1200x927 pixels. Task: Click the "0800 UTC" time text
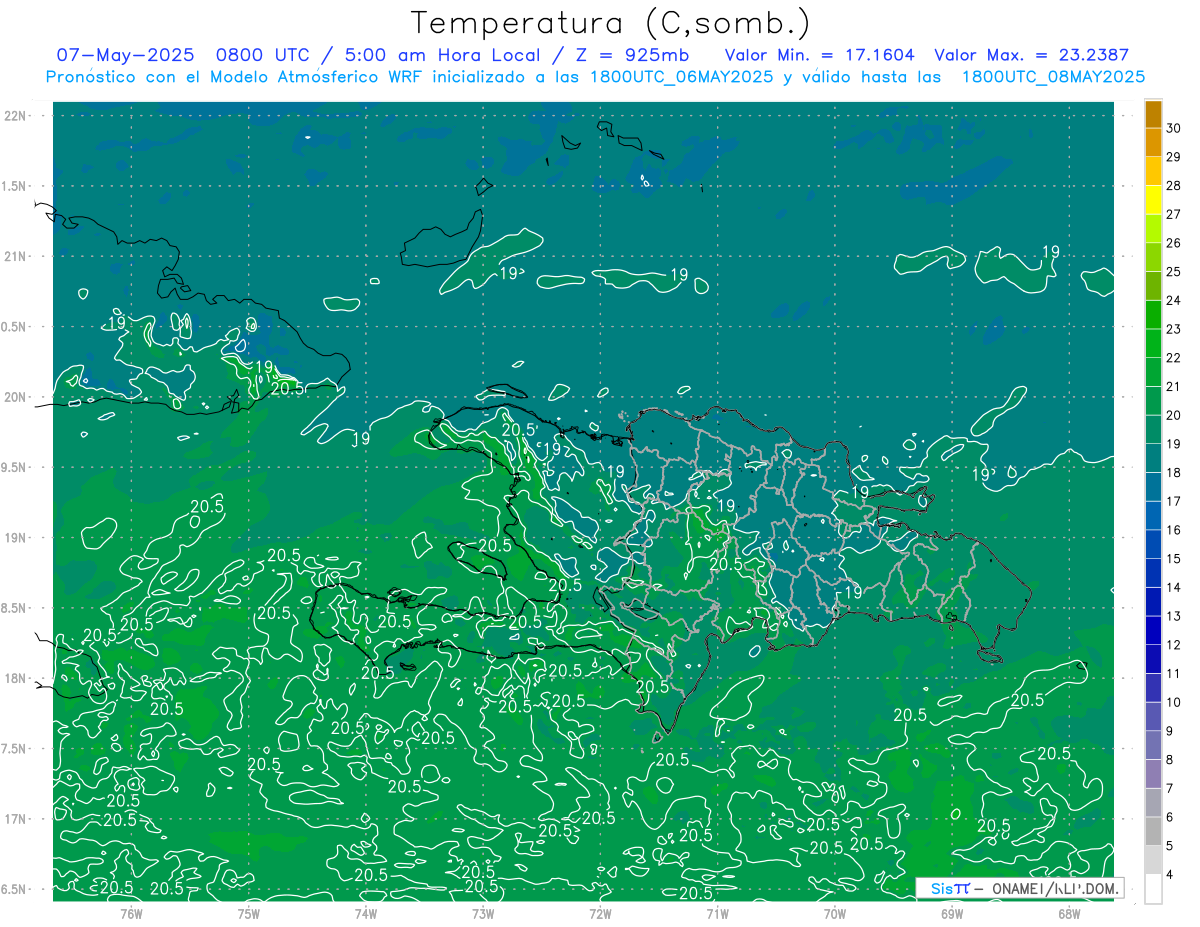tap(265, 55)
